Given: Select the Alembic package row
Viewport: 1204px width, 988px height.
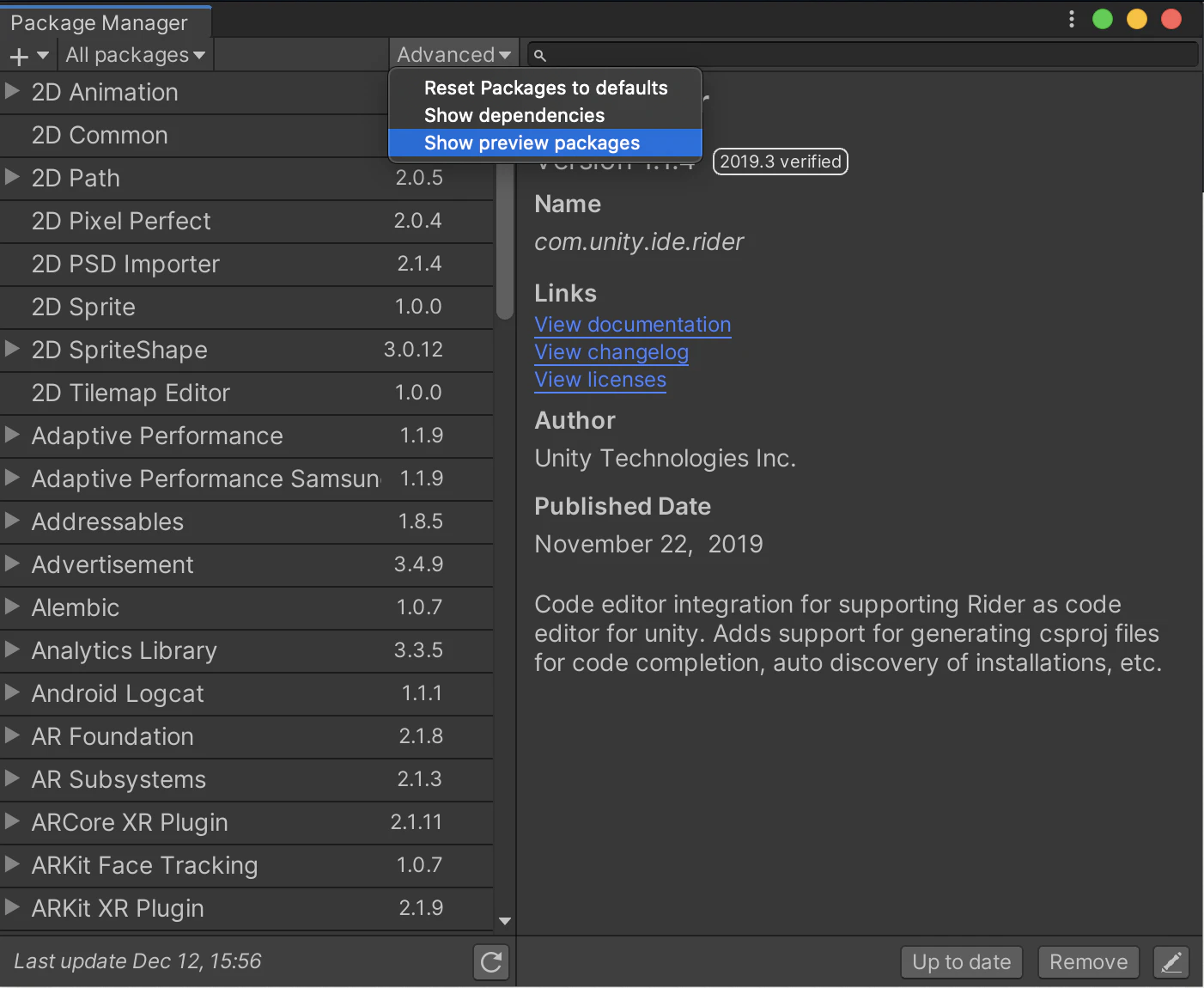Looking at the screenshot, I should (x=246, y=608).
